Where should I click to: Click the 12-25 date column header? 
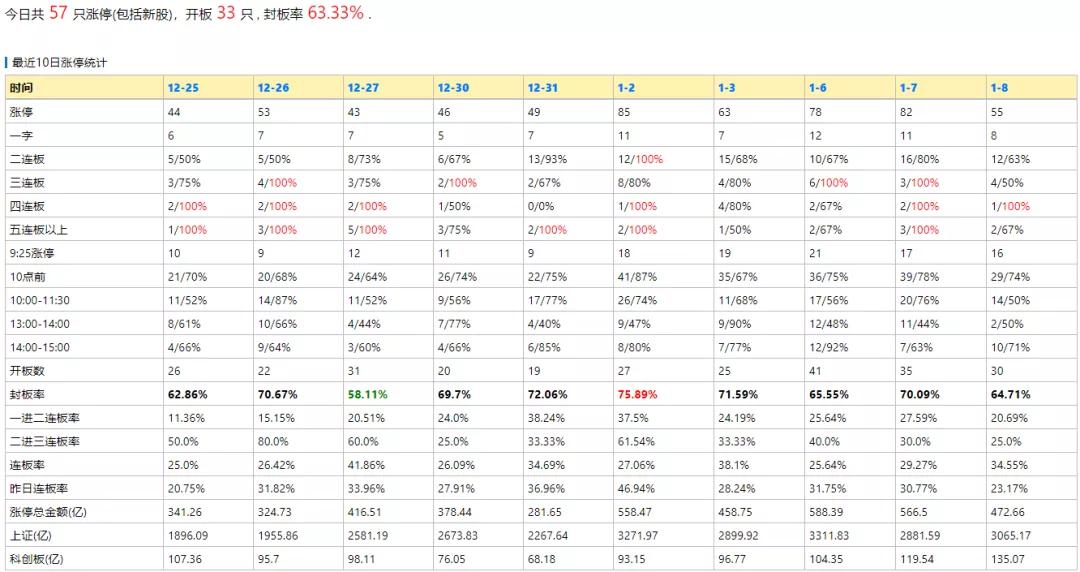[x=183, y=88]
